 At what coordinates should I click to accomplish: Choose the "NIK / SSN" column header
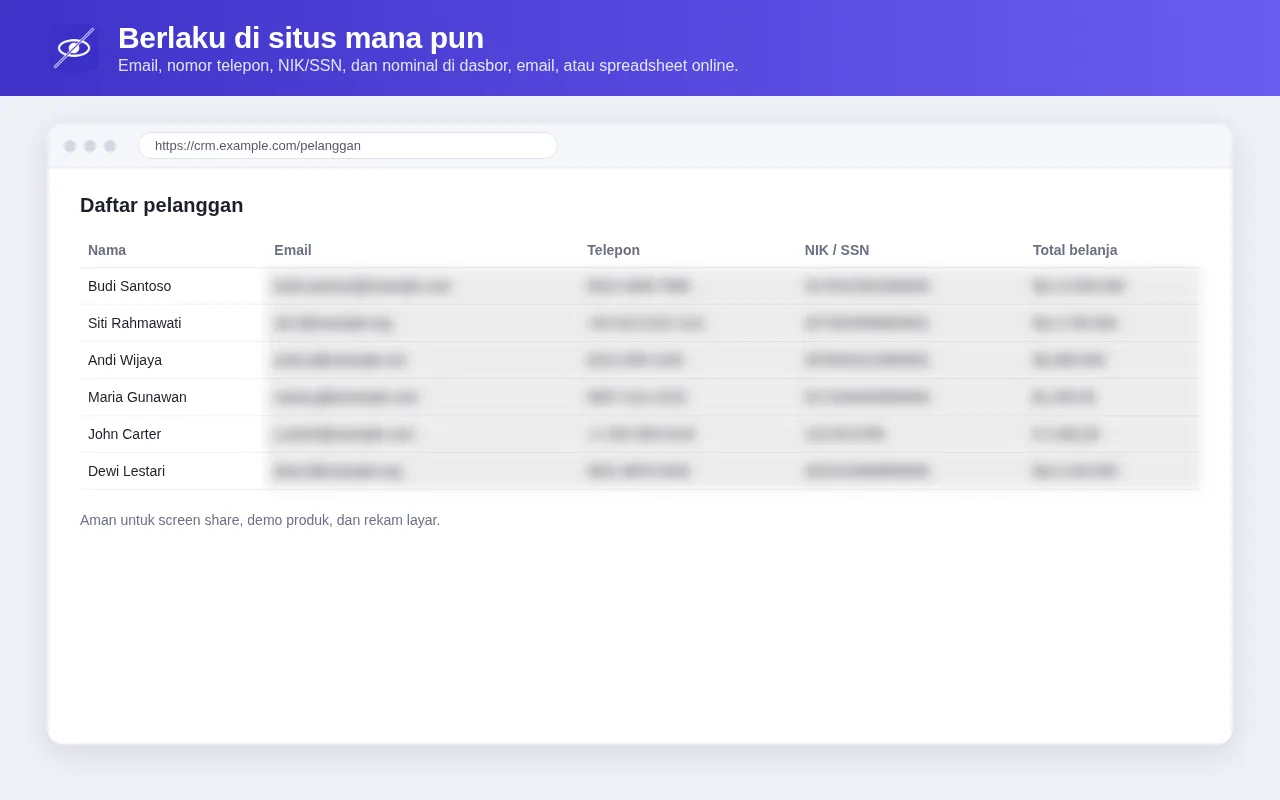click(837, 250)
